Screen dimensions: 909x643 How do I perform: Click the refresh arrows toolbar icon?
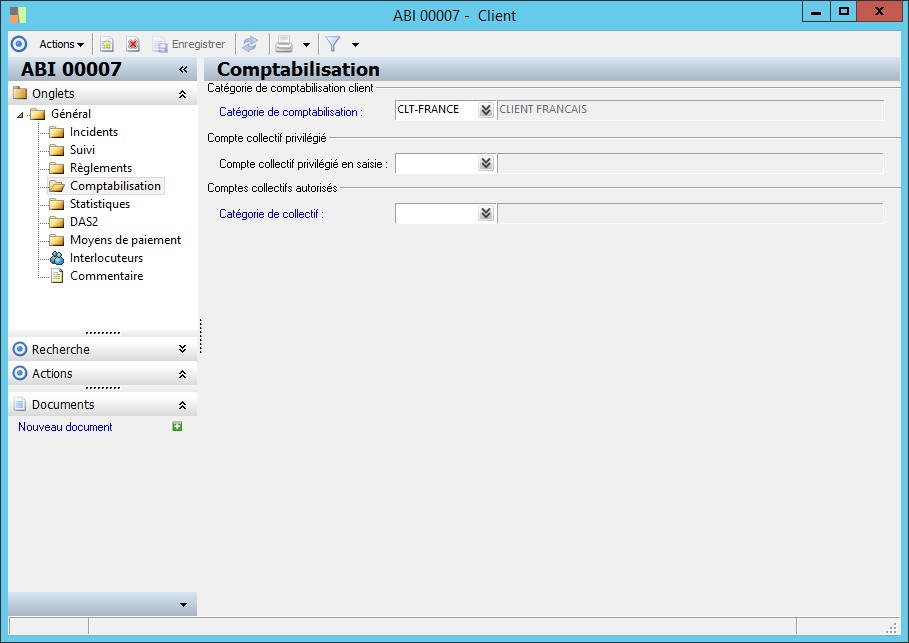250,44
